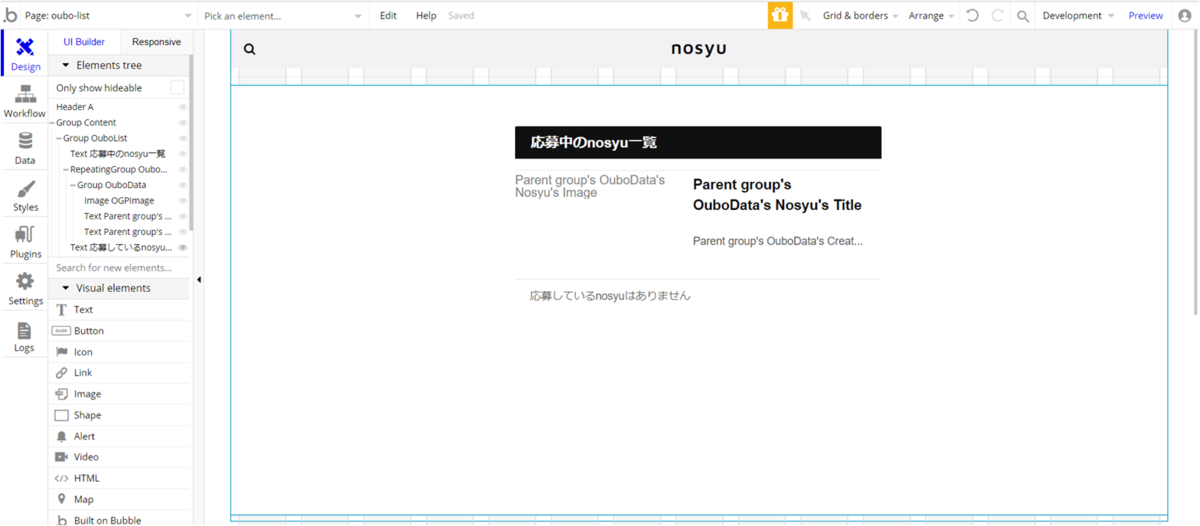The image size is (1200, 526).
Task: Pick the Map visual element
Action: [x=119, y=499]
